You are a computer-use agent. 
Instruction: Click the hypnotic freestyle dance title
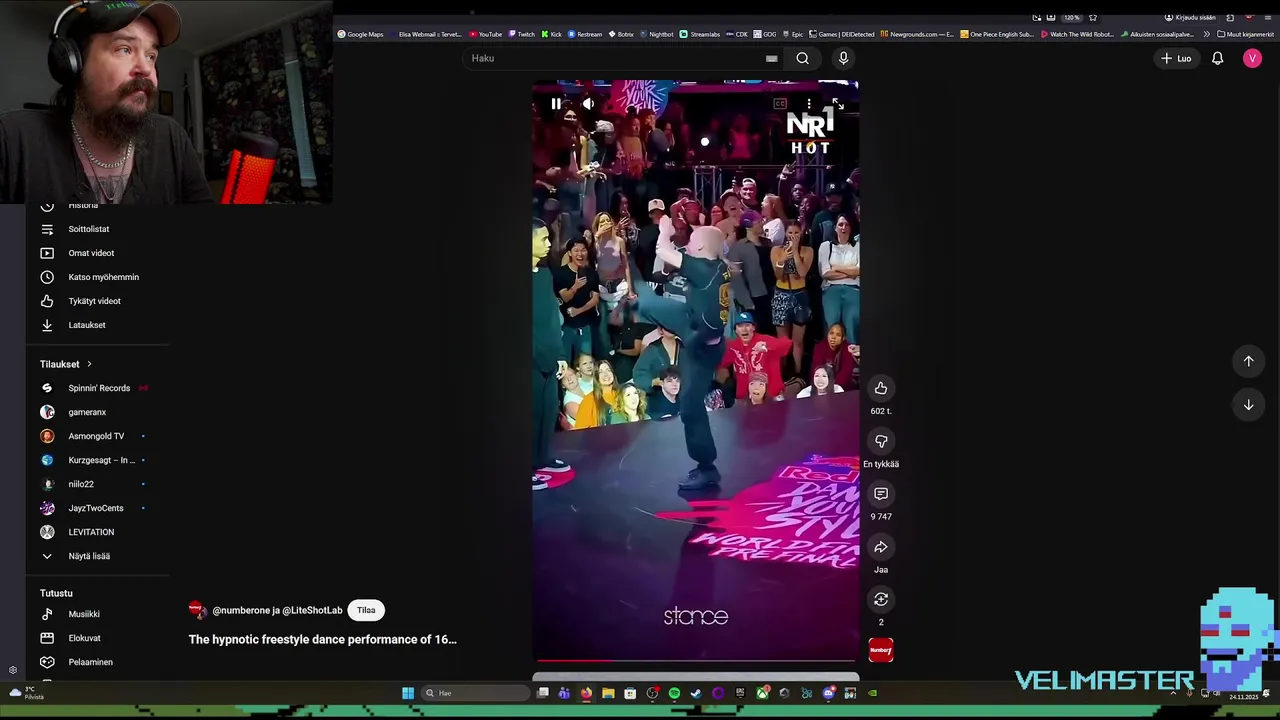point(322,640)
